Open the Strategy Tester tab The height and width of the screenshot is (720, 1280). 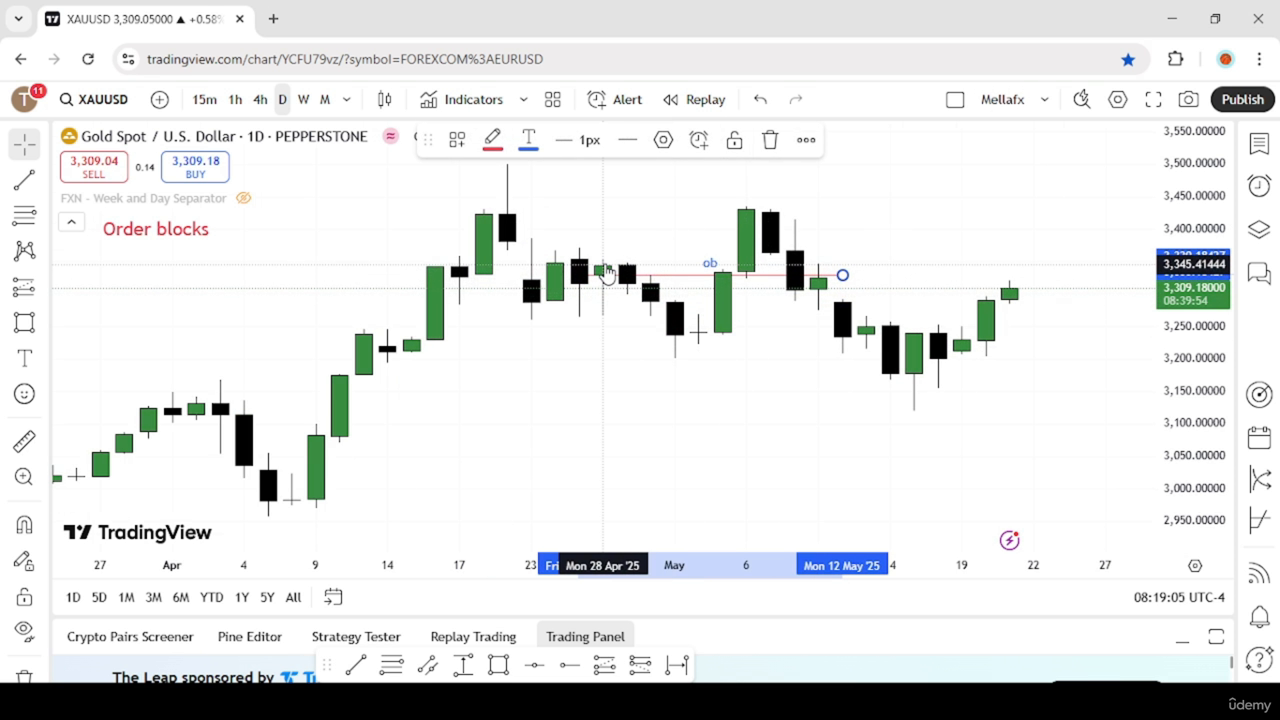click(x=356, y=636)
